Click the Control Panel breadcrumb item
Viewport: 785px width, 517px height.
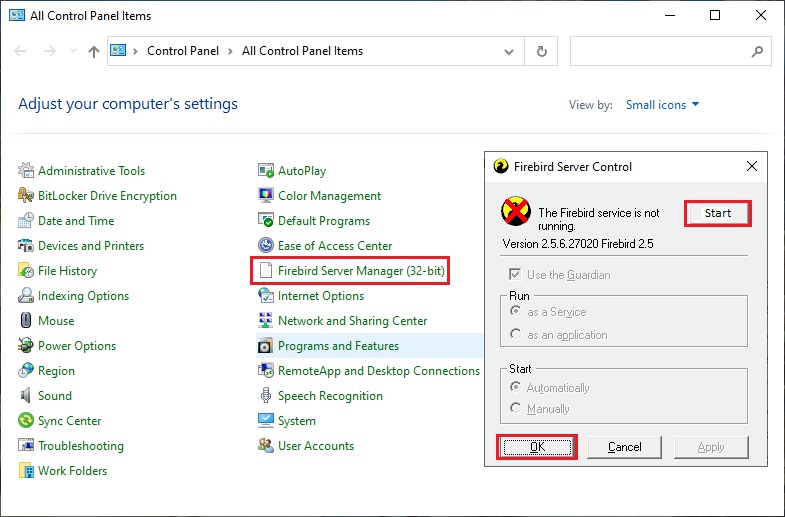pyautogui.click(x=183, y=51)
